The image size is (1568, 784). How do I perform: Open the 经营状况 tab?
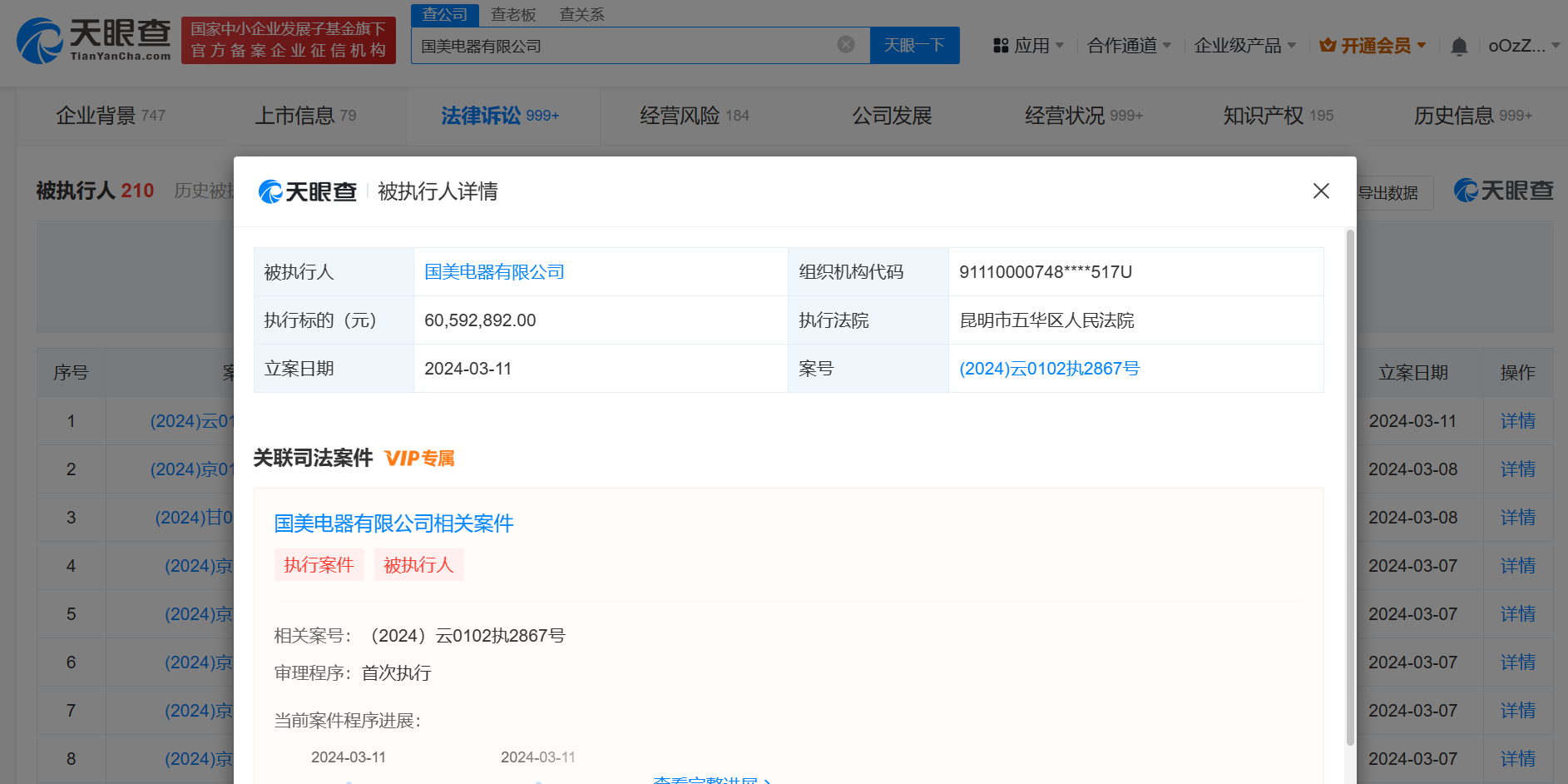1084,116
